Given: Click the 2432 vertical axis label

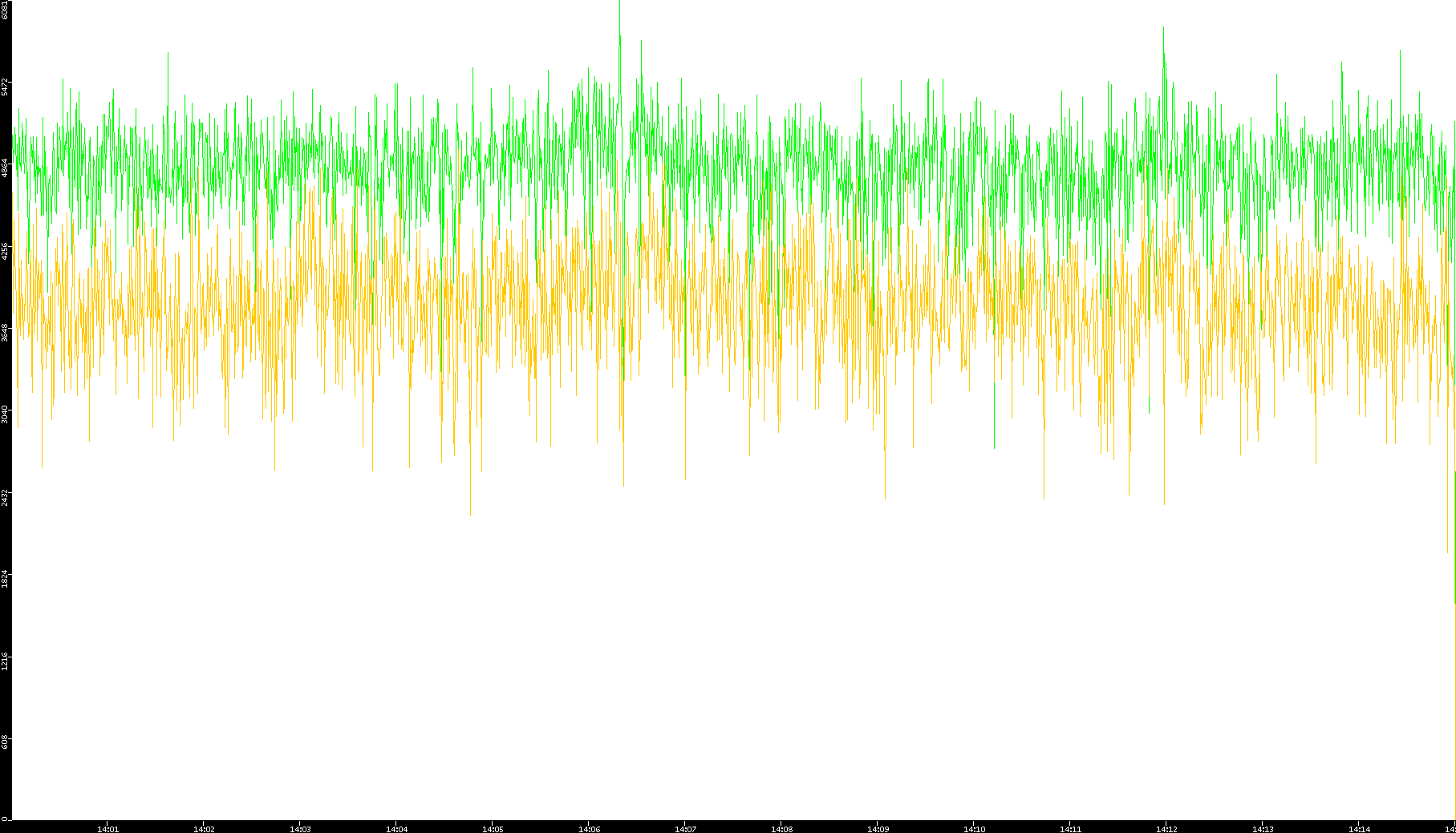Looking at the screenshot, I should (5, 496).
